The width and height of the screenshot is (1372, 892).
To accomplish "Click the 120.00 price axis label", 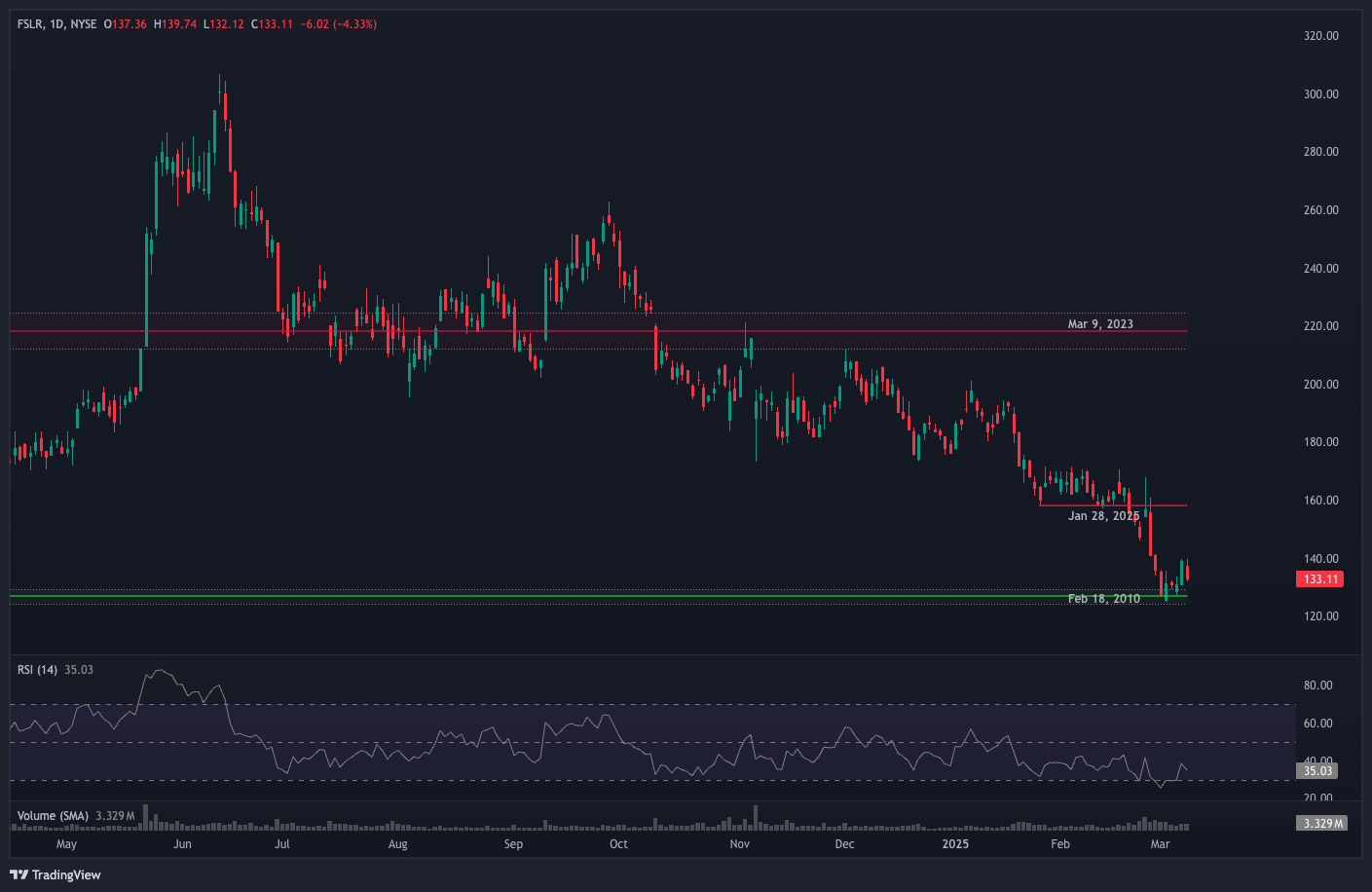I will 1320,616.
